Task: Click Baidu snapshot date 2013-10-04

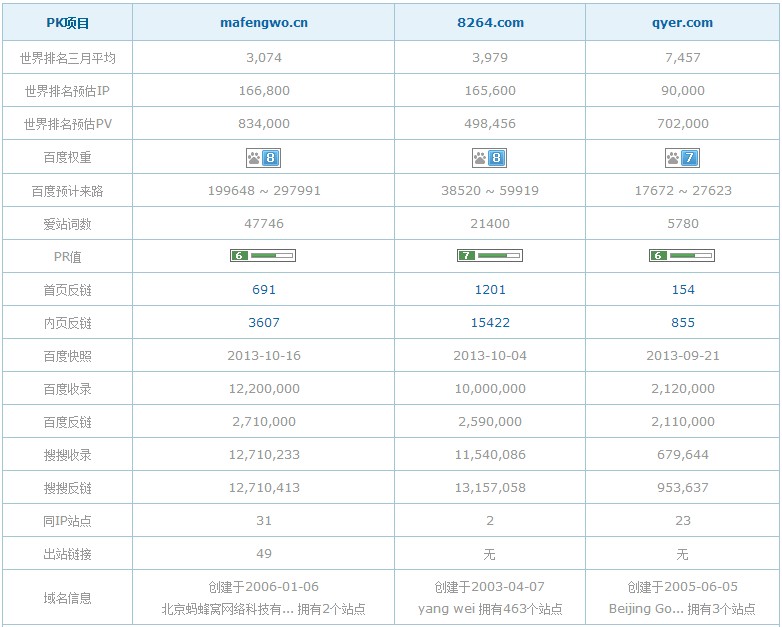Action: pyautogui.click(x=490, y=355)
